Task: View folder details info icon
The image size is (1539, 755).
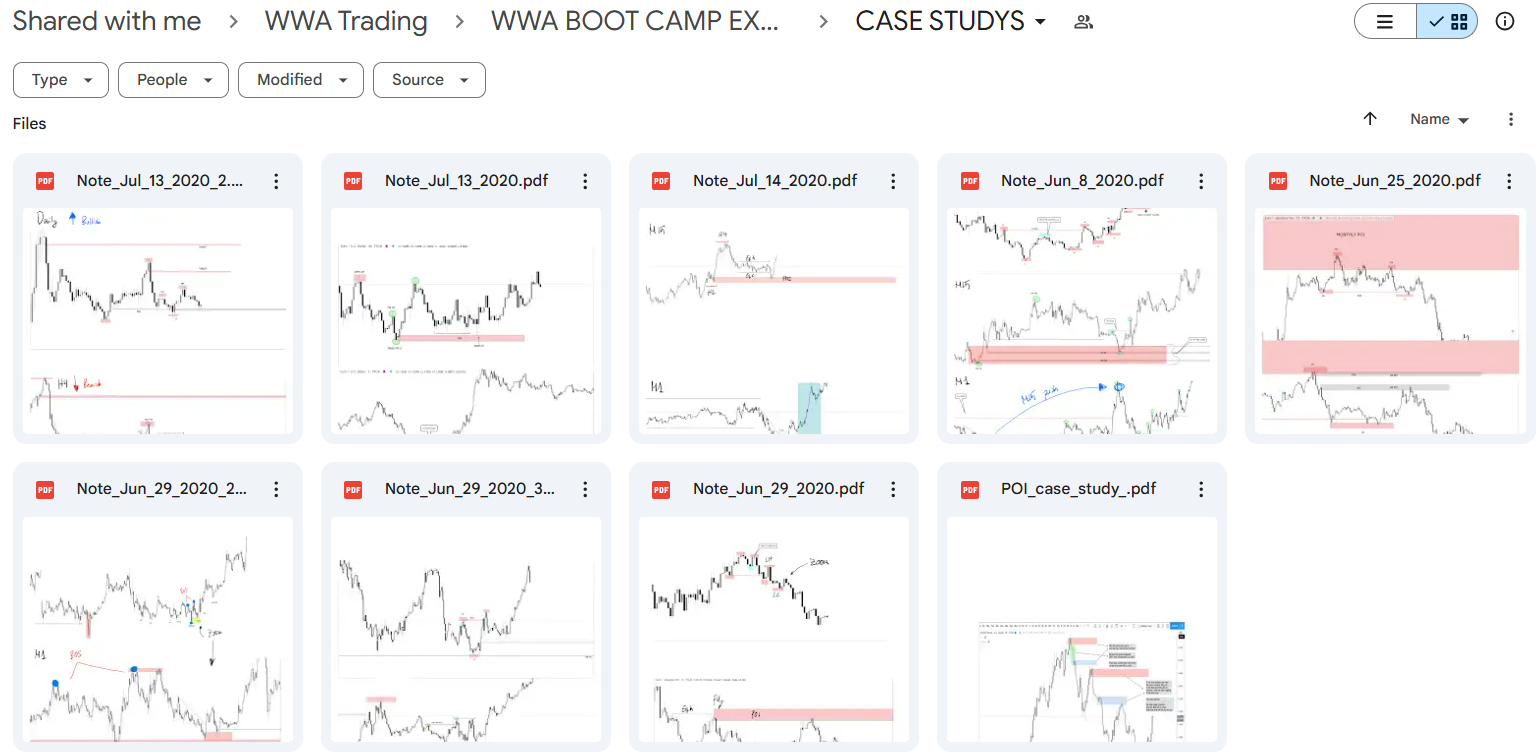Action: tap(1505, 21)
